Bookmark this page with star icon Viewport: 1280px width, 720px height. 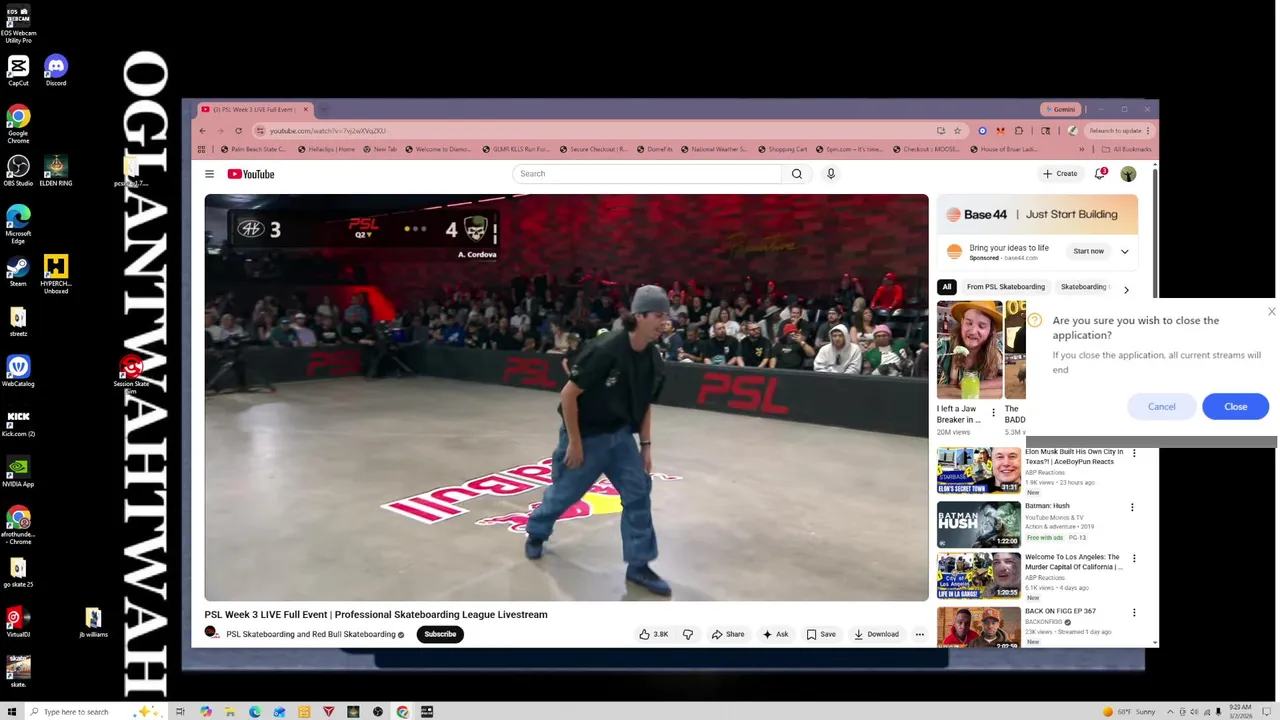click(x=957, y=131)
